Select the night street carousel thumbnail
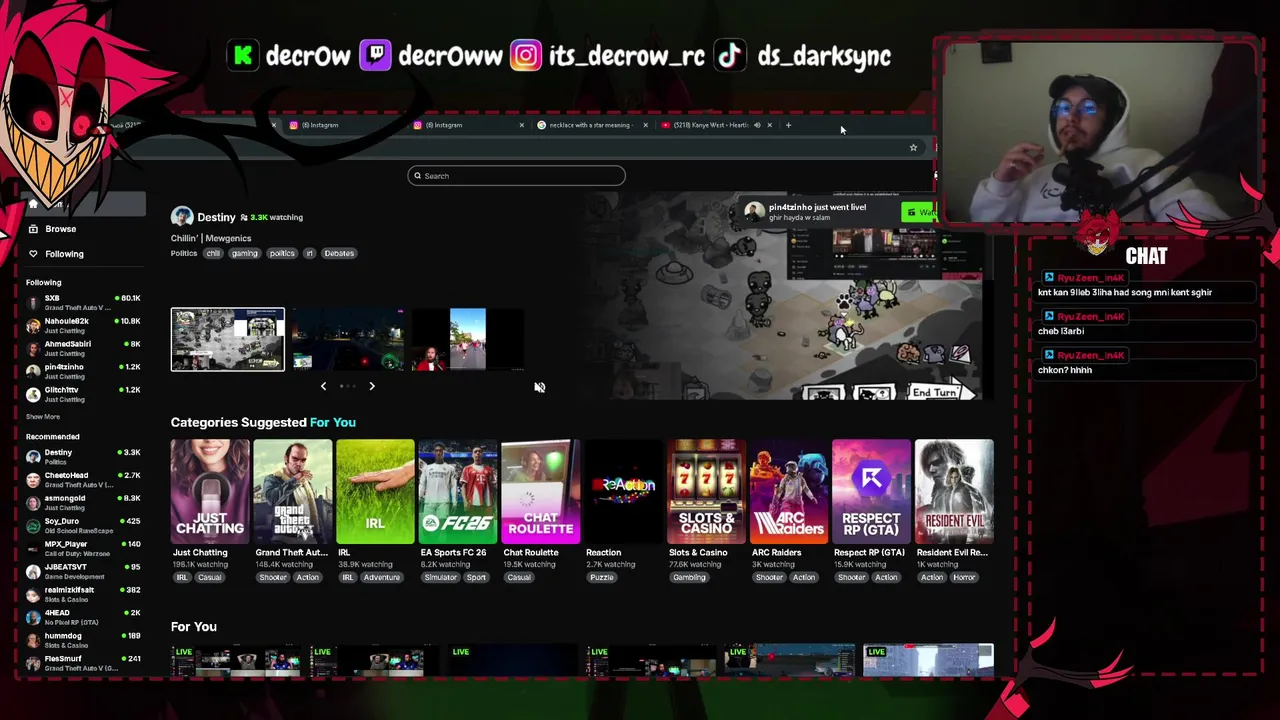Image resolution: width=1280 pixels, height=720 pixels. coord(347,340)
